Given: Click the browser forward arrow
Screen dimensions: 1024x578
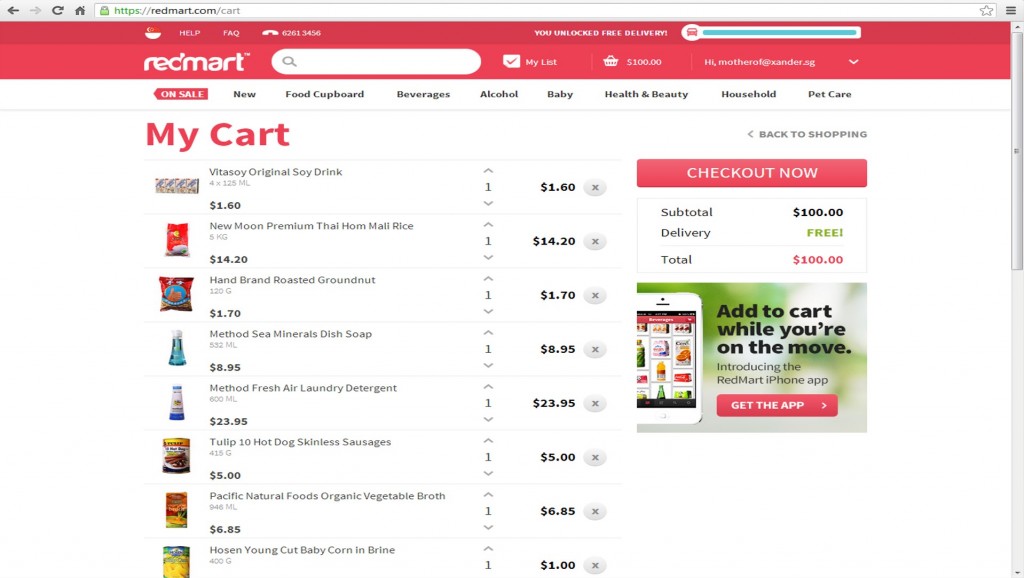Looking at the screenshot, I should (x=35, y=10).
